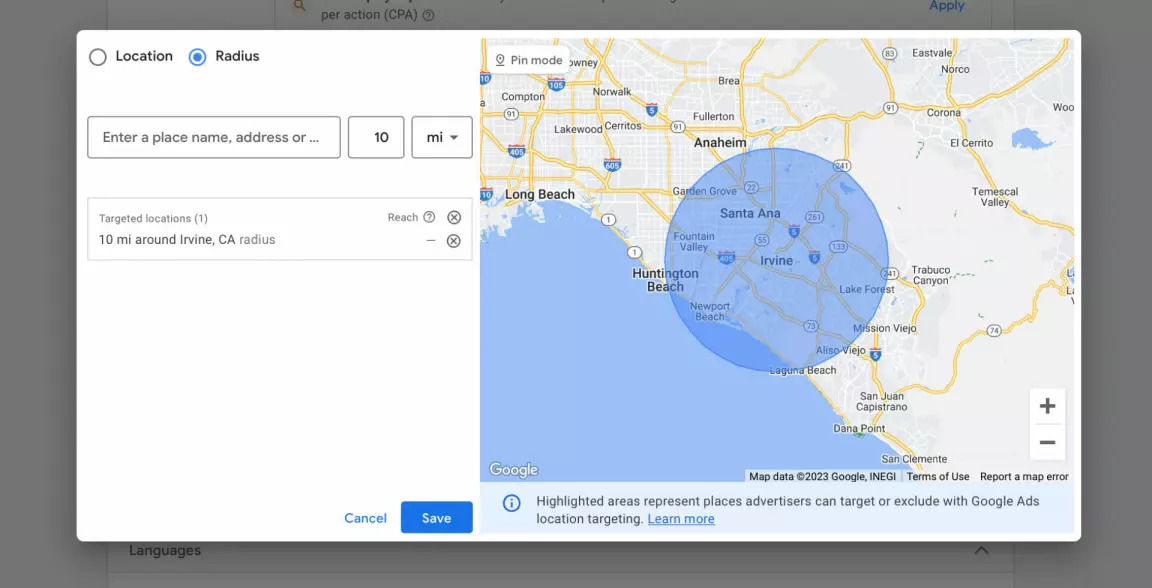Cancel the location dialog

pos(365,518)
